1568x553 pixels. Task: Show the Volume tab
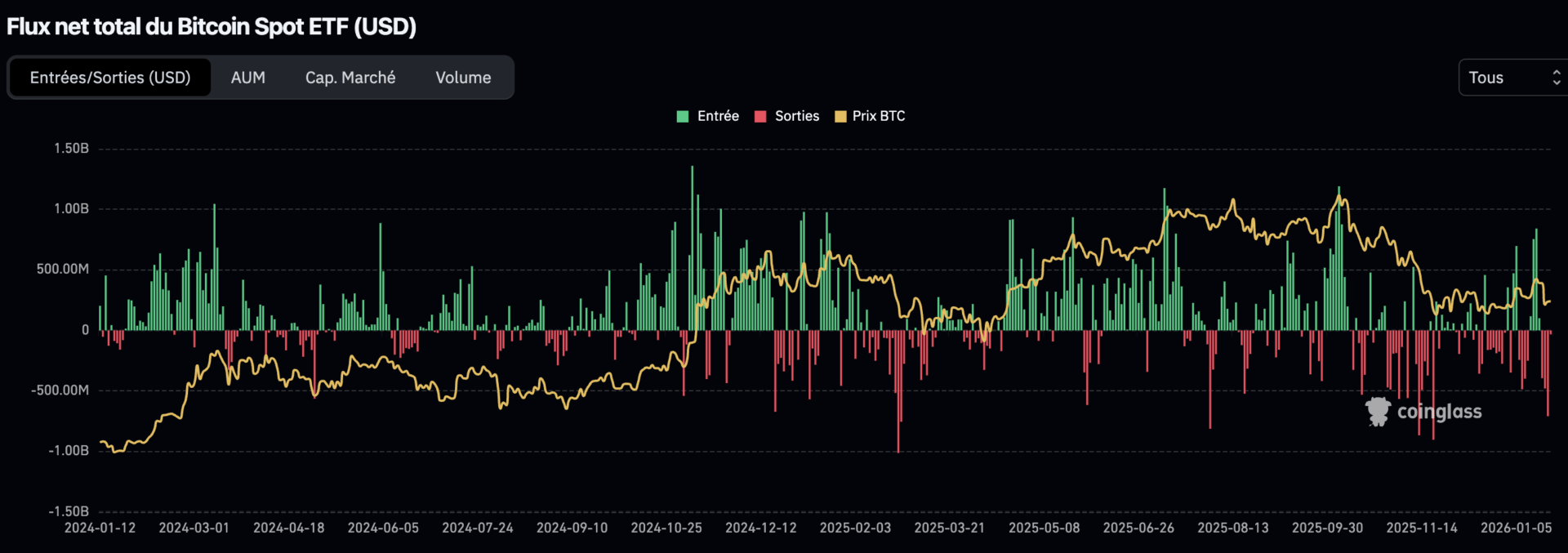463,78
